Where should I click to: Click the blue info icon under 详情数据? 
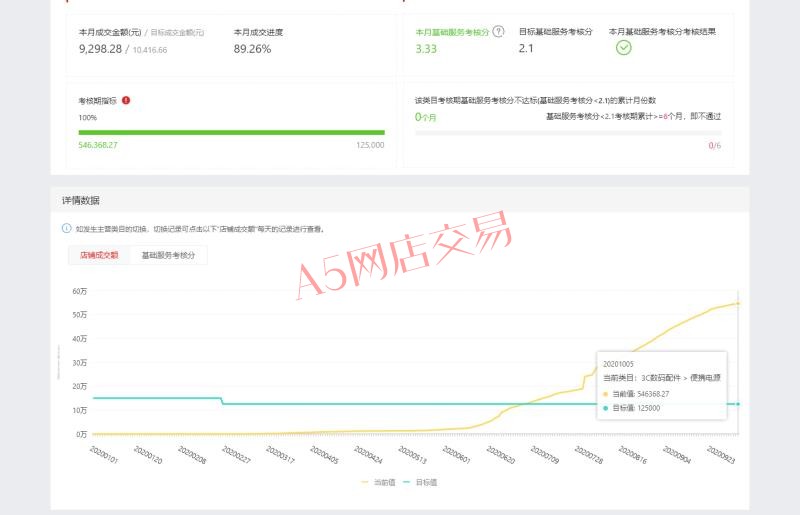point(67,228)
